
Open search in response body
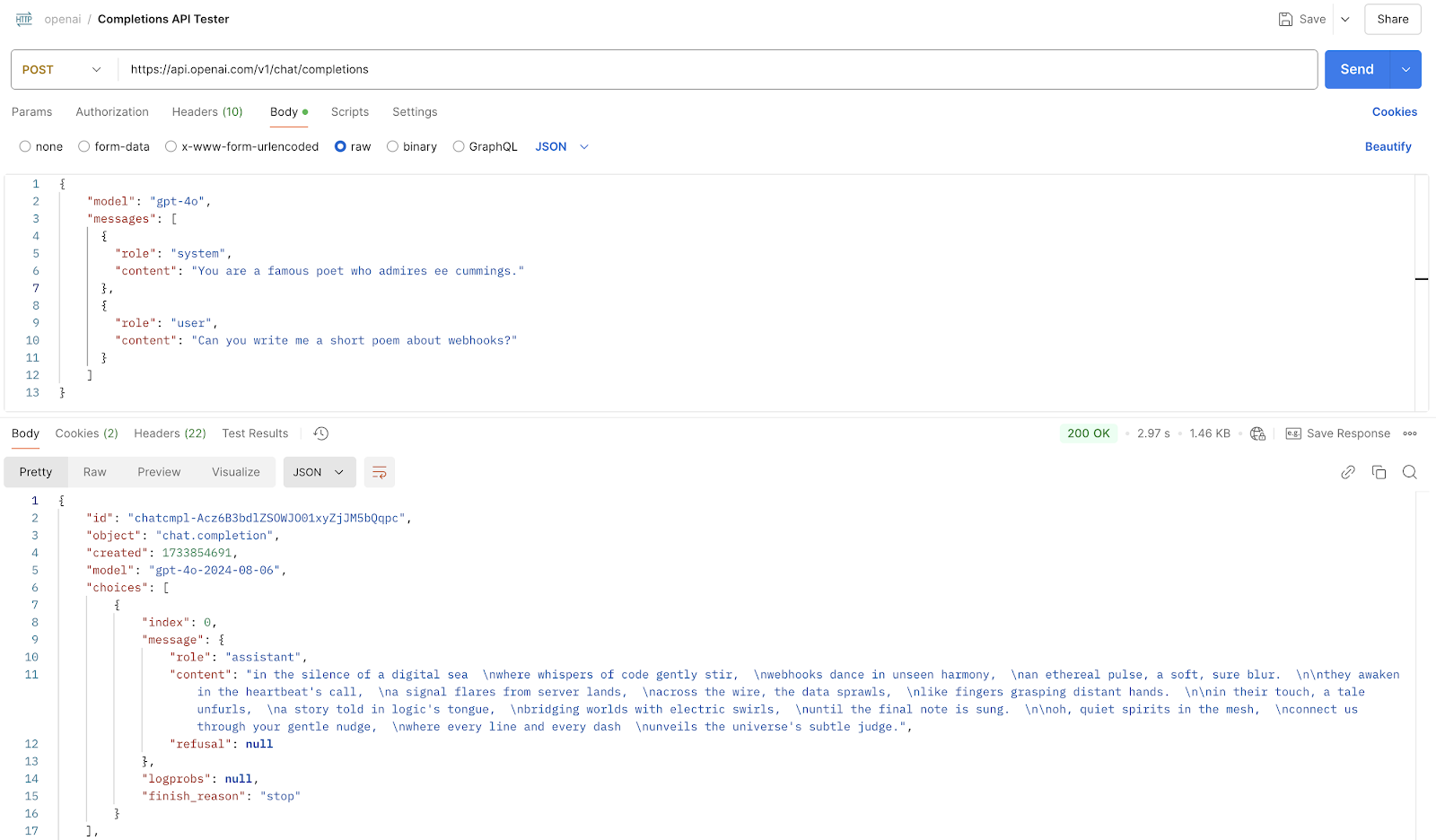point(1409,471)
